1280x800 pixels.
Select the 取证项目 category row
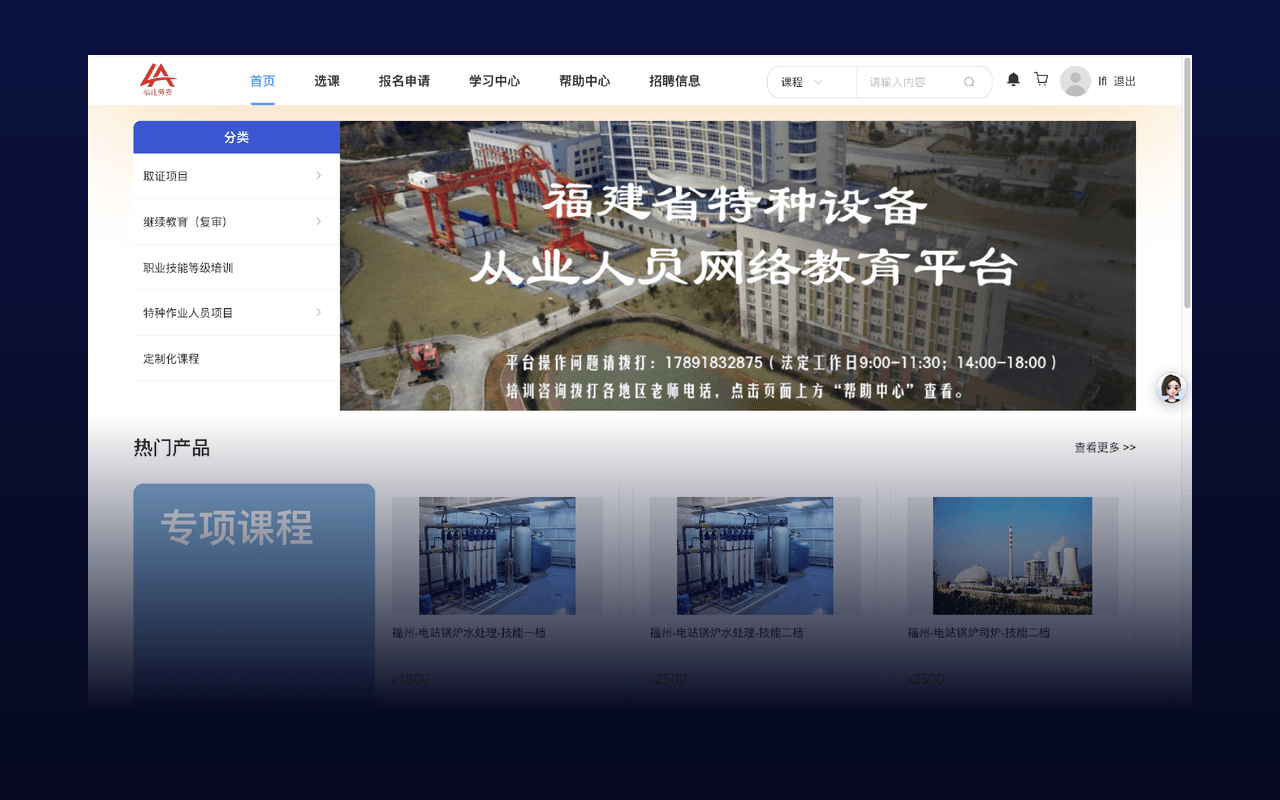pos(236,176)
